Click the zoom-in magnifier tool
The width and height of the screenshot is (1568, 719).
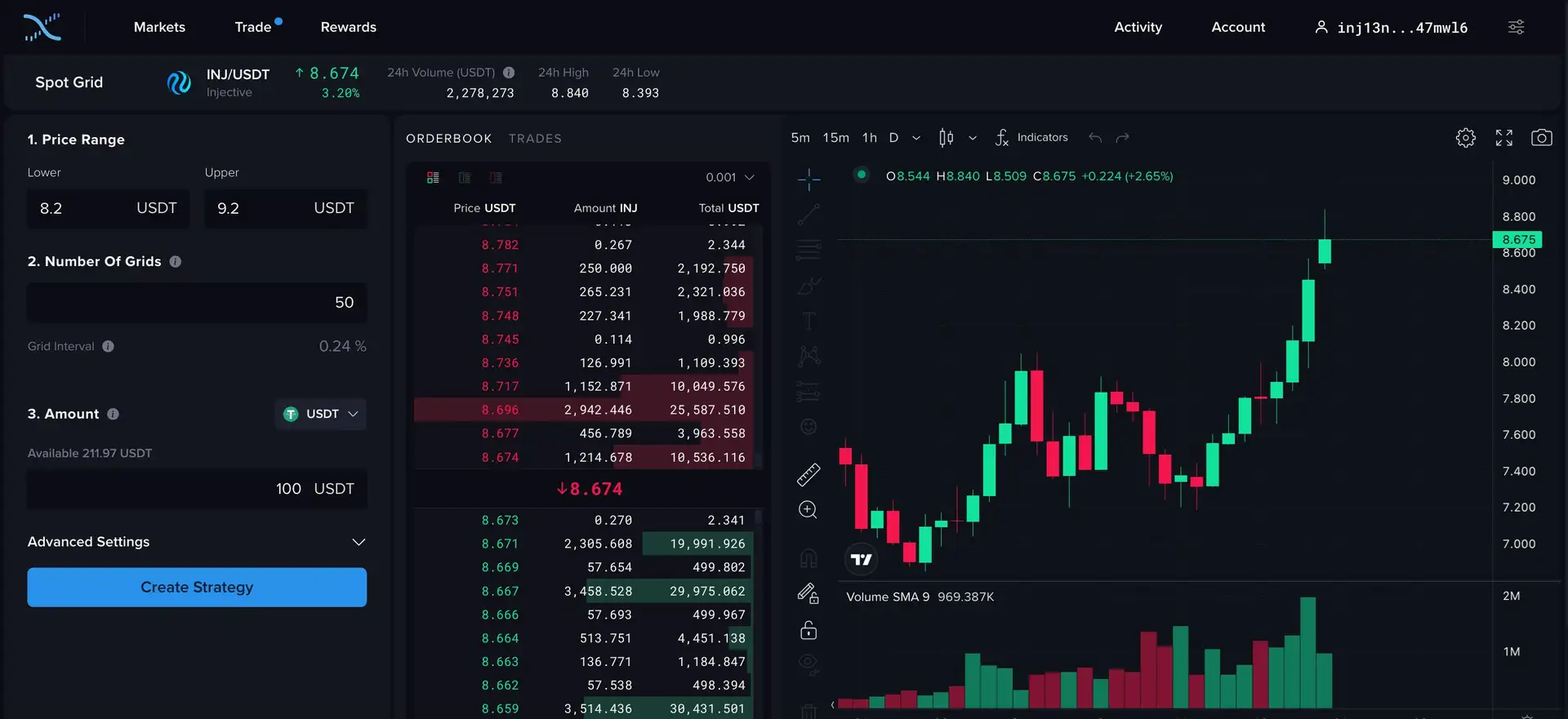coord(808,510)
